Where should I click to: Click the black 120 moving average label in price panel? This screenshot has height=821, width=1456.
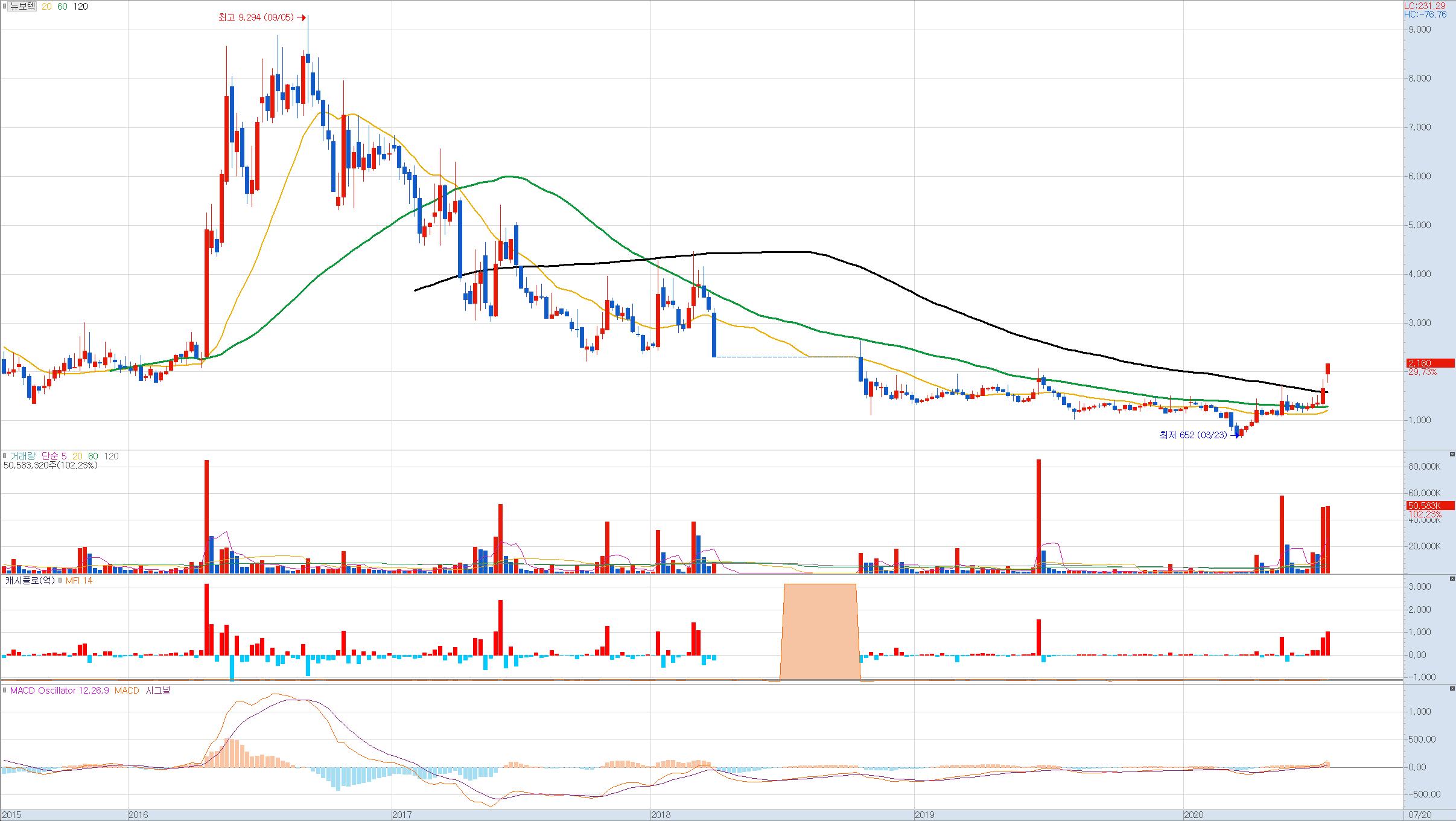pyautogui.click(x=80, y=7)
